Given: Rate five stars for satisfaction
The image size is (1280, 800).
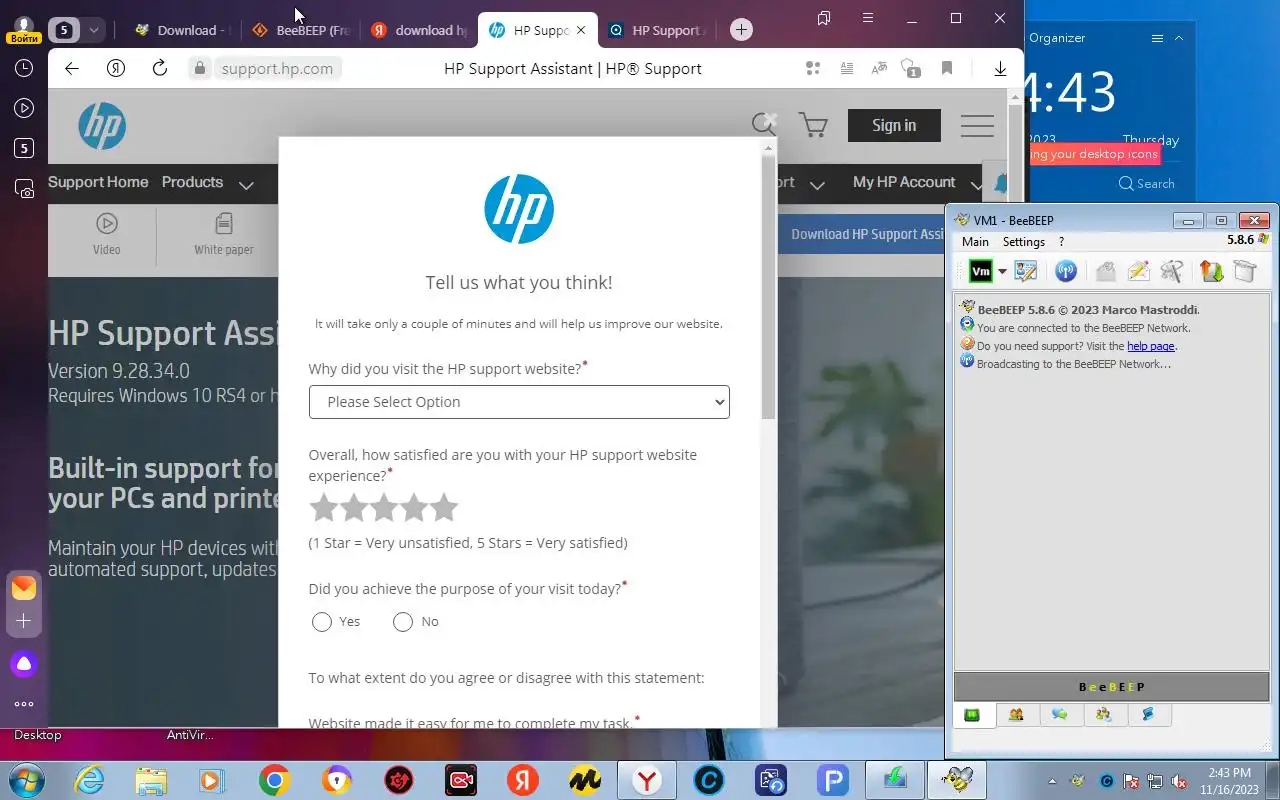Looking at the screenshot, I should (x=444, y=508).
